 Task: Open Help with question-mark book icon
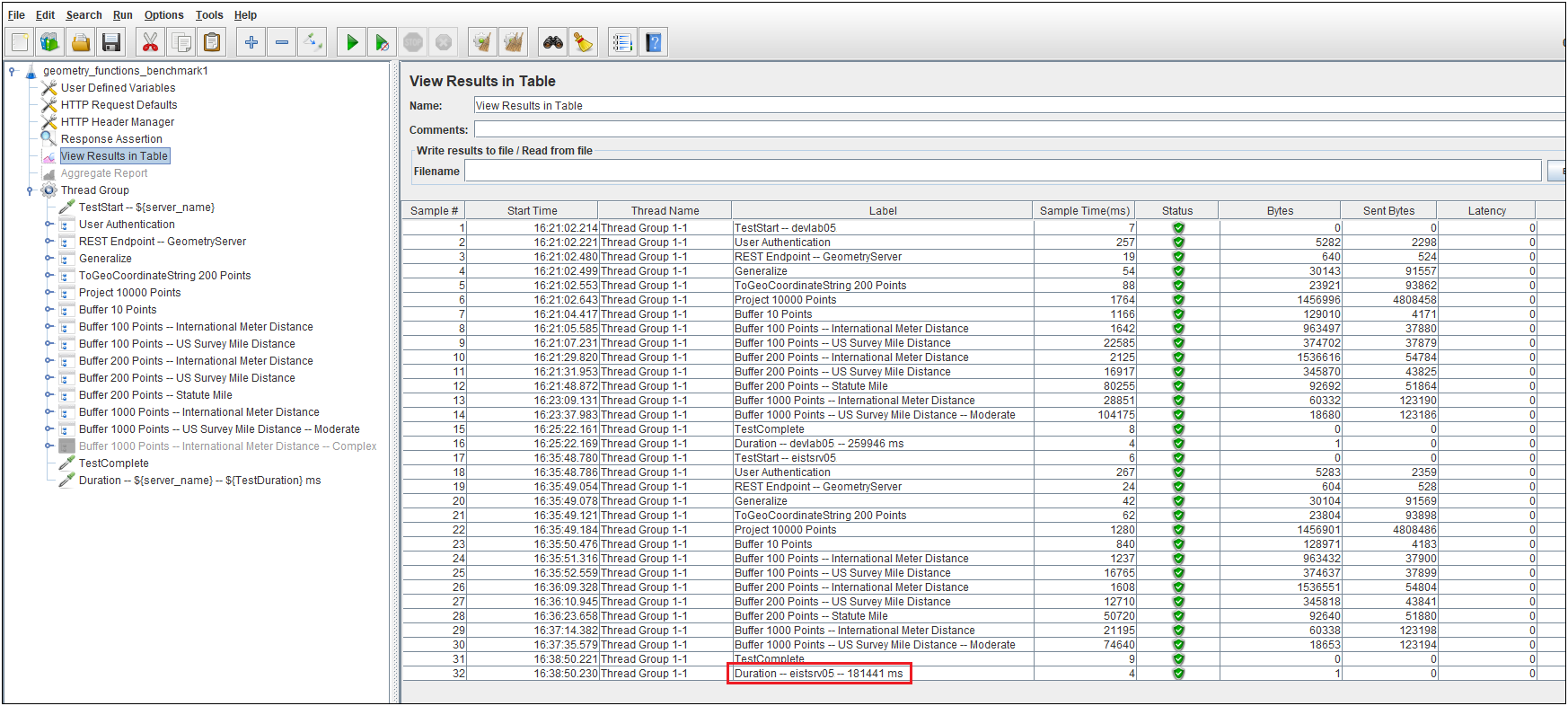[x=653, y=42]
